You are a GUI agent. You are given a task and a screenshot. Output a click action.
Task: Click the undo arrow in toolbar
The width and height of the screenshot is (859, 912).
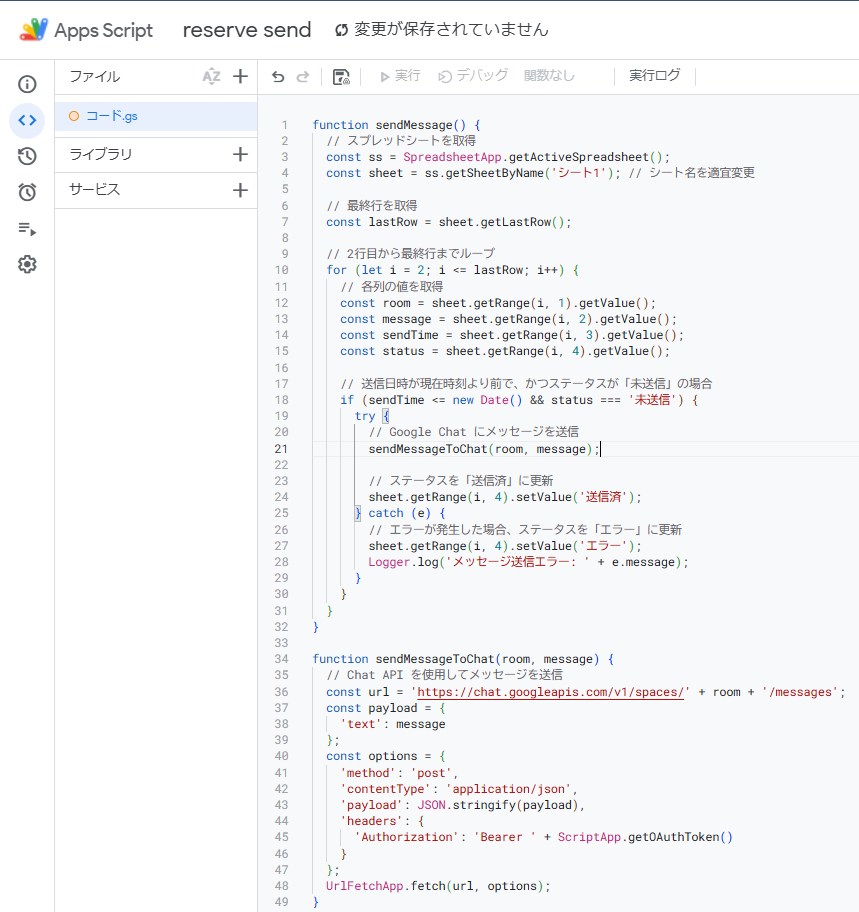pyautogui.click(x=278, y=76)
